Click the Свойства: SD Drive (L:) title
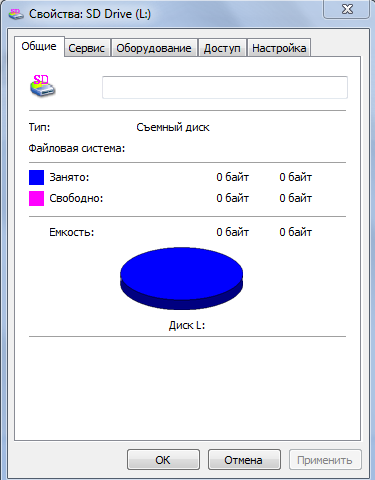This screenshot has width=375, height=480. (x=90, y=14)
